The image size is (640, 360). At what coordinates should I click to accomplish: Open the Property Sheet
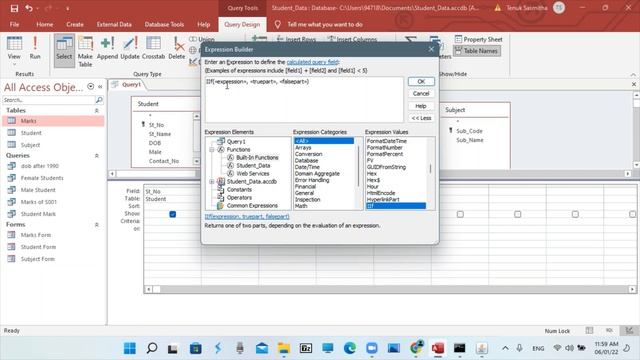click(478, 39)
